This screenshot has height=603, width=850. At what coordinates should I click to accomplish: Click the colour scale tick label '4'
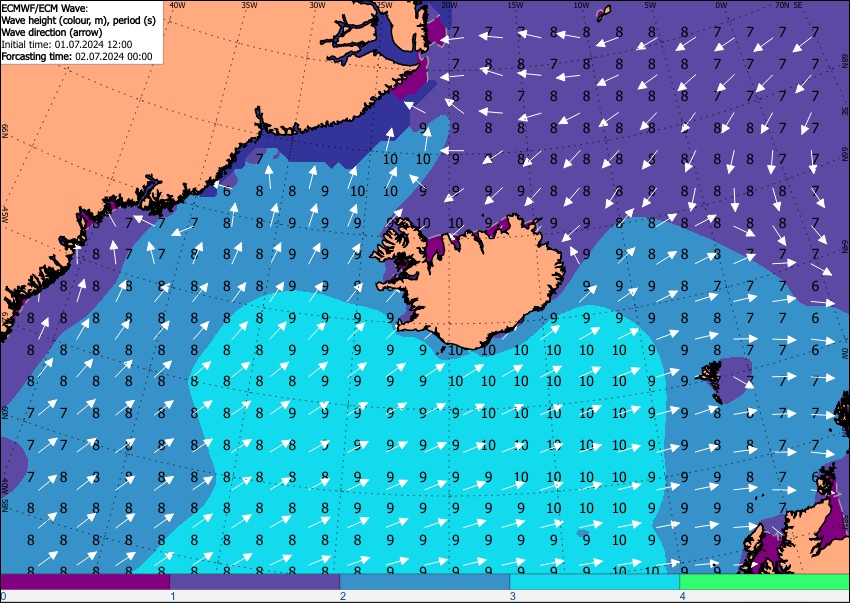[682, 596]
